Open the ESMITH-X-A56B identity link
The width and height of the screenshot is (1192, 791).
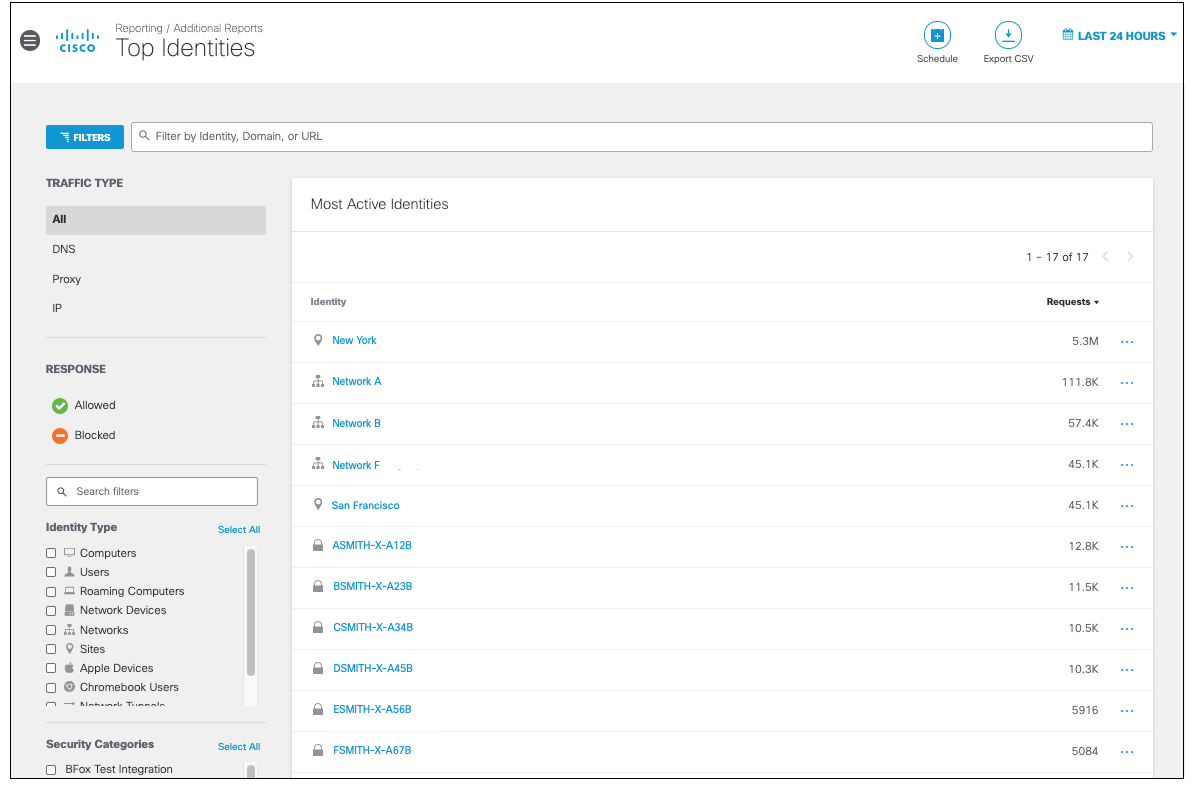coord(372,710)
